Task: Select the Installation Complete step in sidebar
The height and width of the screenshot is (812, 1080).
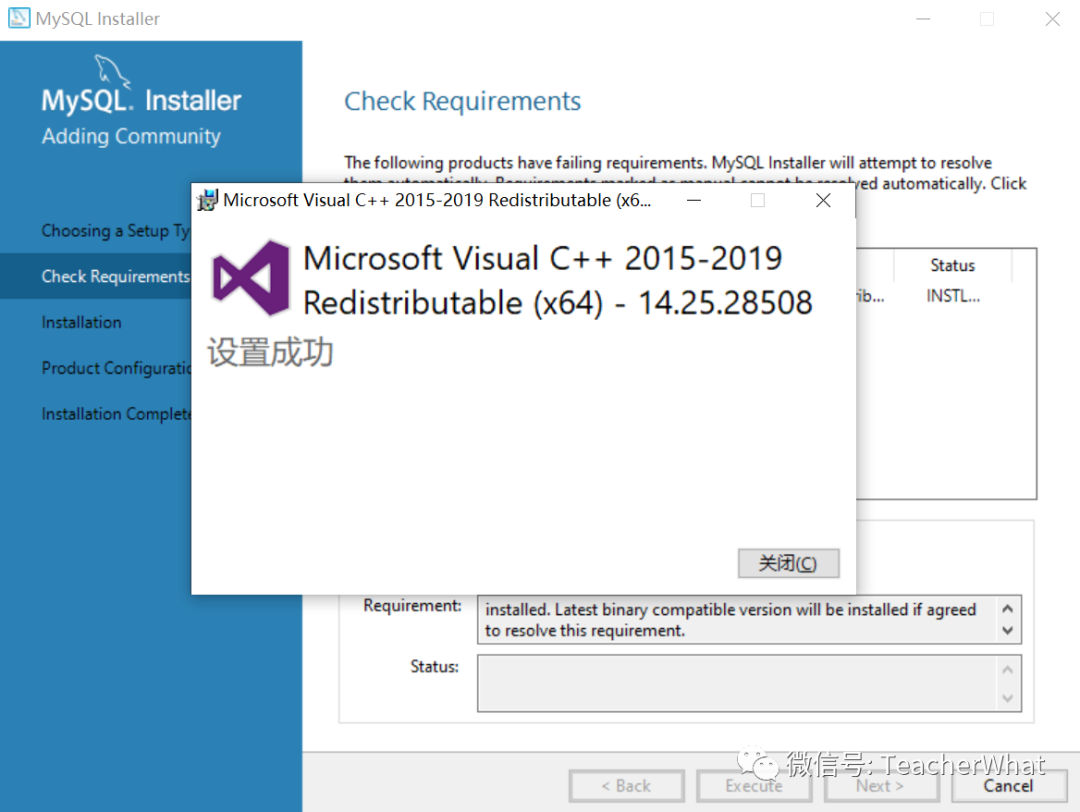Action: [116, 414]
